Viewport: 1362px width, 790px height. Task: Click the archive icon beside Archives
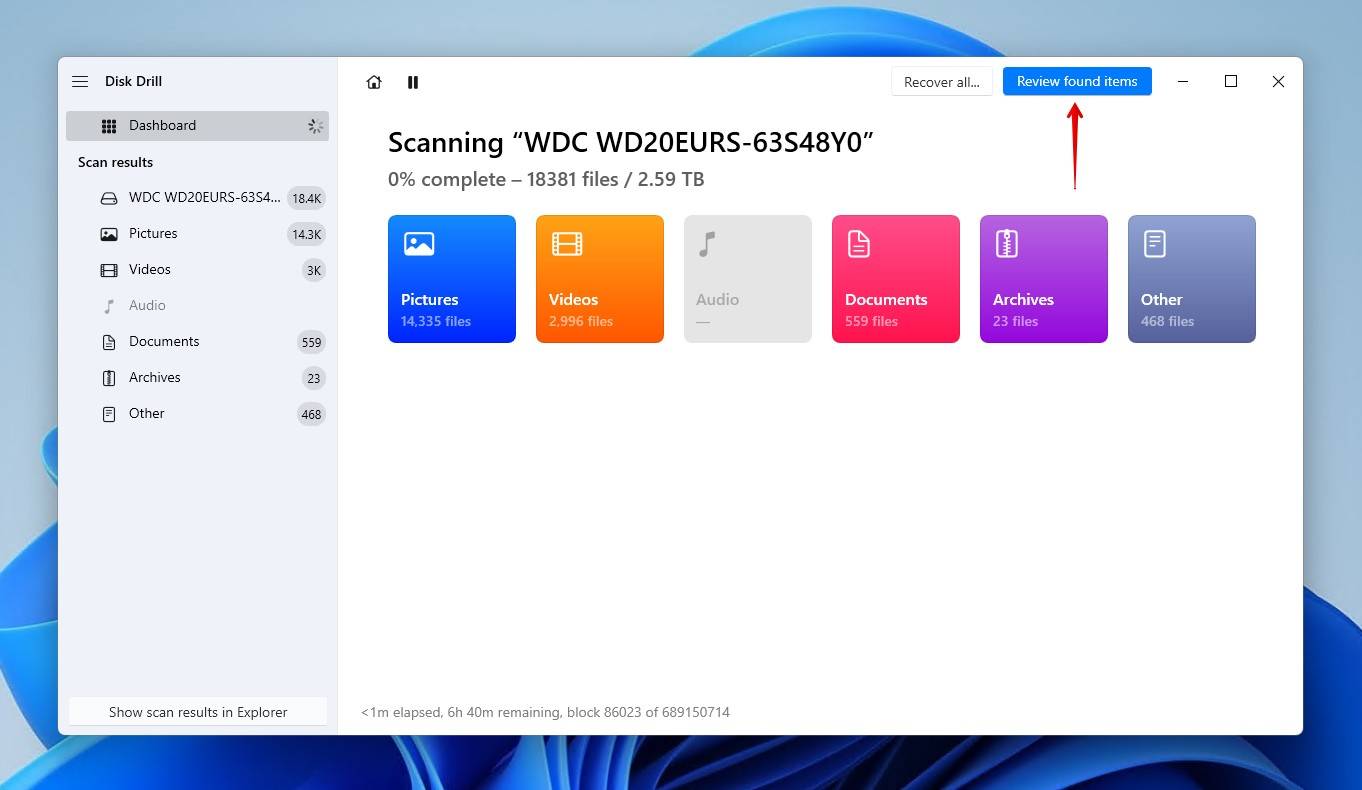pos(109,378)
